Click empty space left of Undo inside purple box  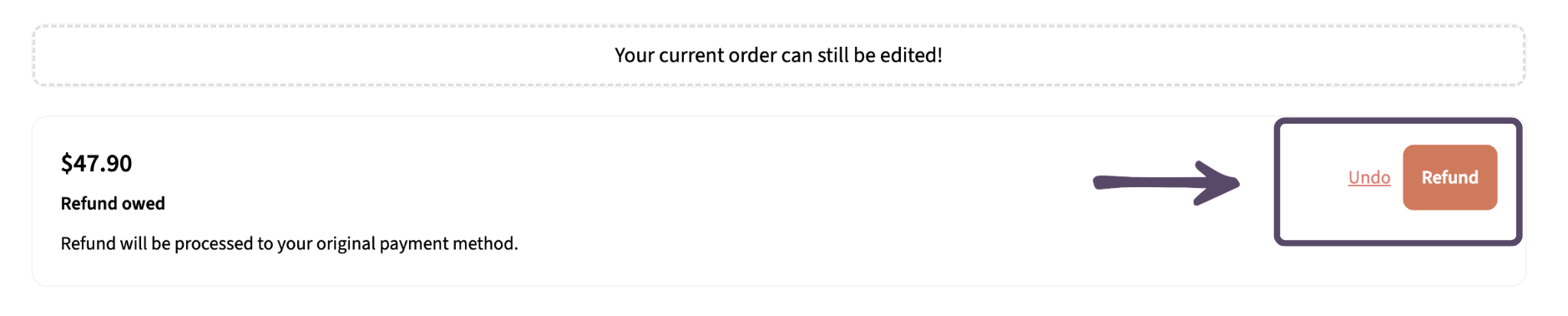[1313, 177]
